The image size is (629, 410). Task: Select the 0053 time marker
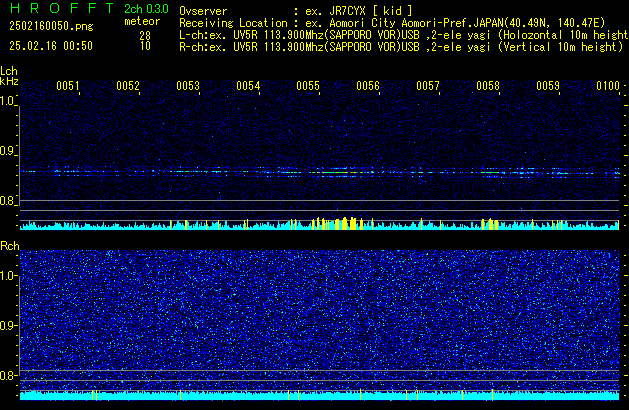click(x=188, y=86)
